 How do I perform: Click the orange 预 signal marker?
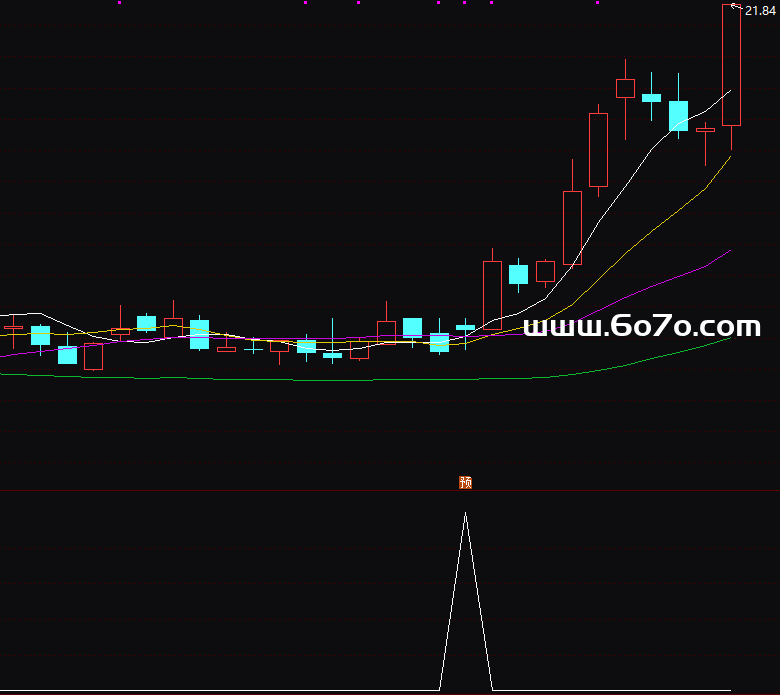[x=465, y=482]
